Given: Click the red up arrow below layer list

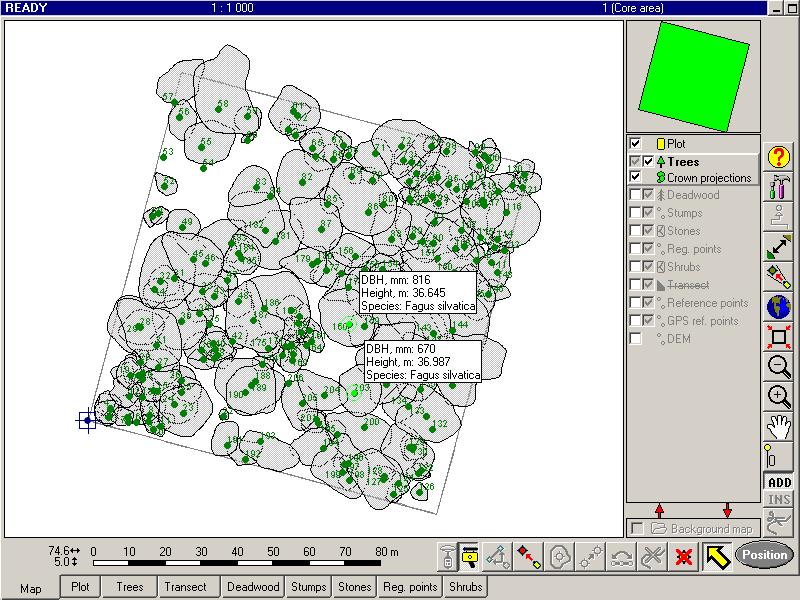Looking at the screenshot, I should point(659,511).
